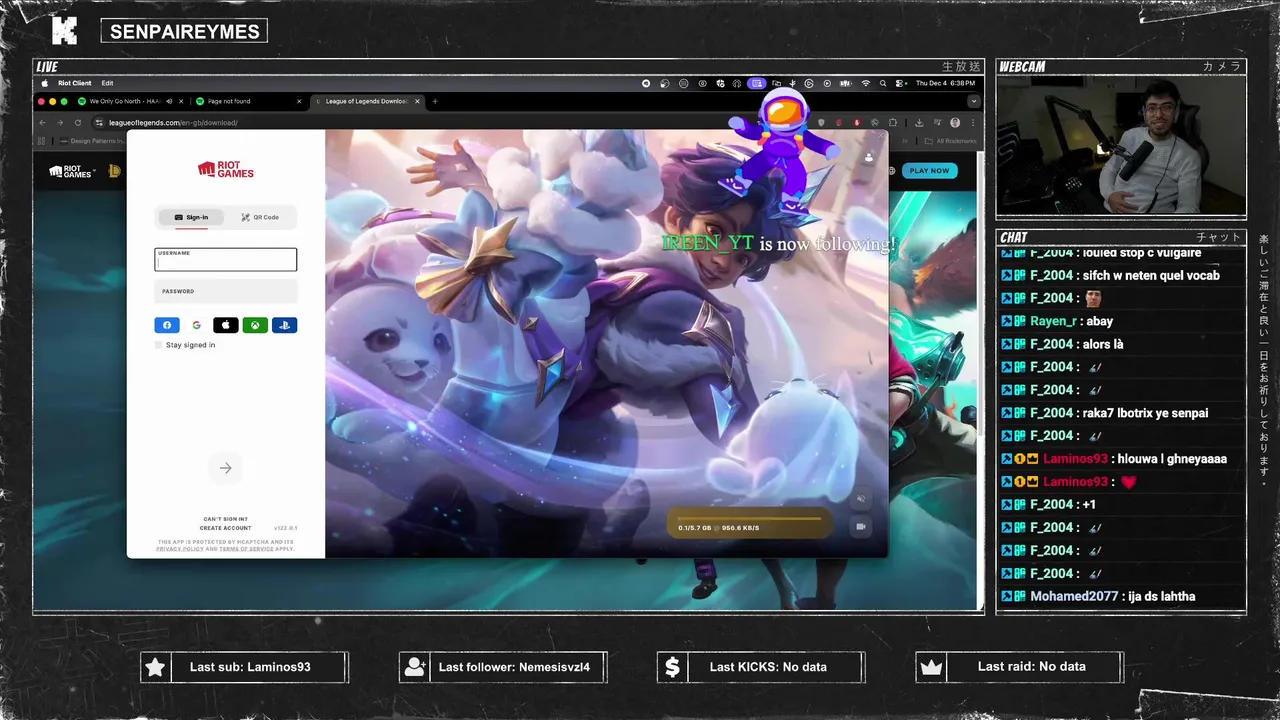Click the Last KICKS: No data panel
The image size is (1280, 720).
[x=761, y=667]
